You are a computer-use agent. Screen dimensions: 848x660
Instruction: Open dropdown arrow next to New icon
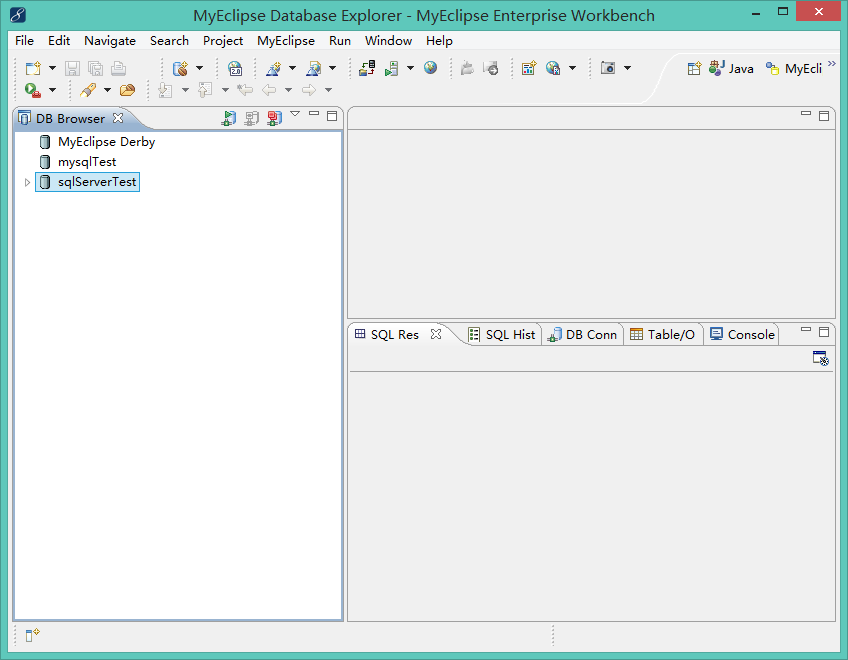[51, 68]
